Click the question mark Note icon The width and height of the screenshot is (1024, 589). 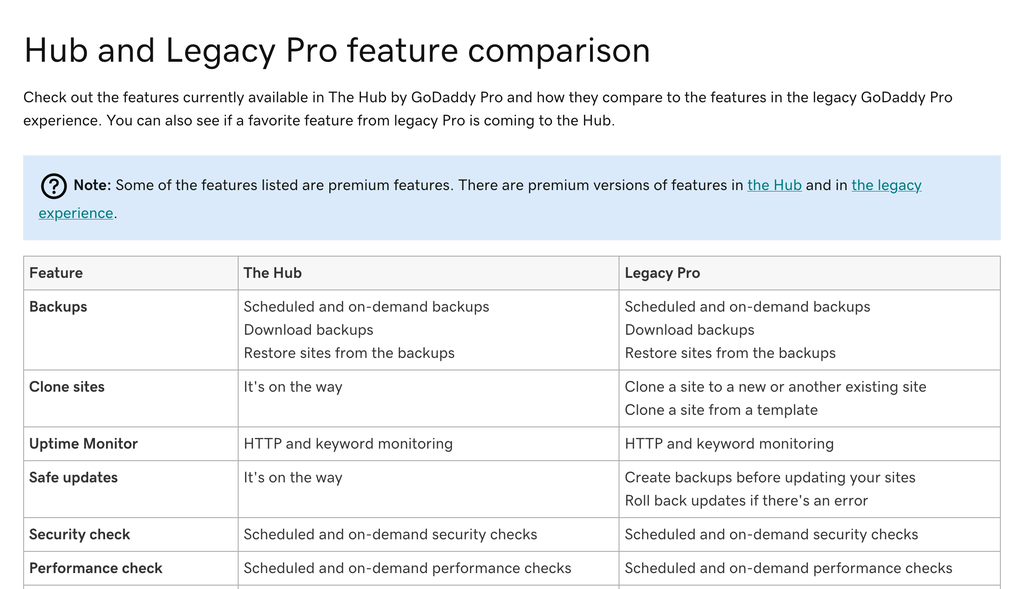pyautogui.click(x=53, y=186)
